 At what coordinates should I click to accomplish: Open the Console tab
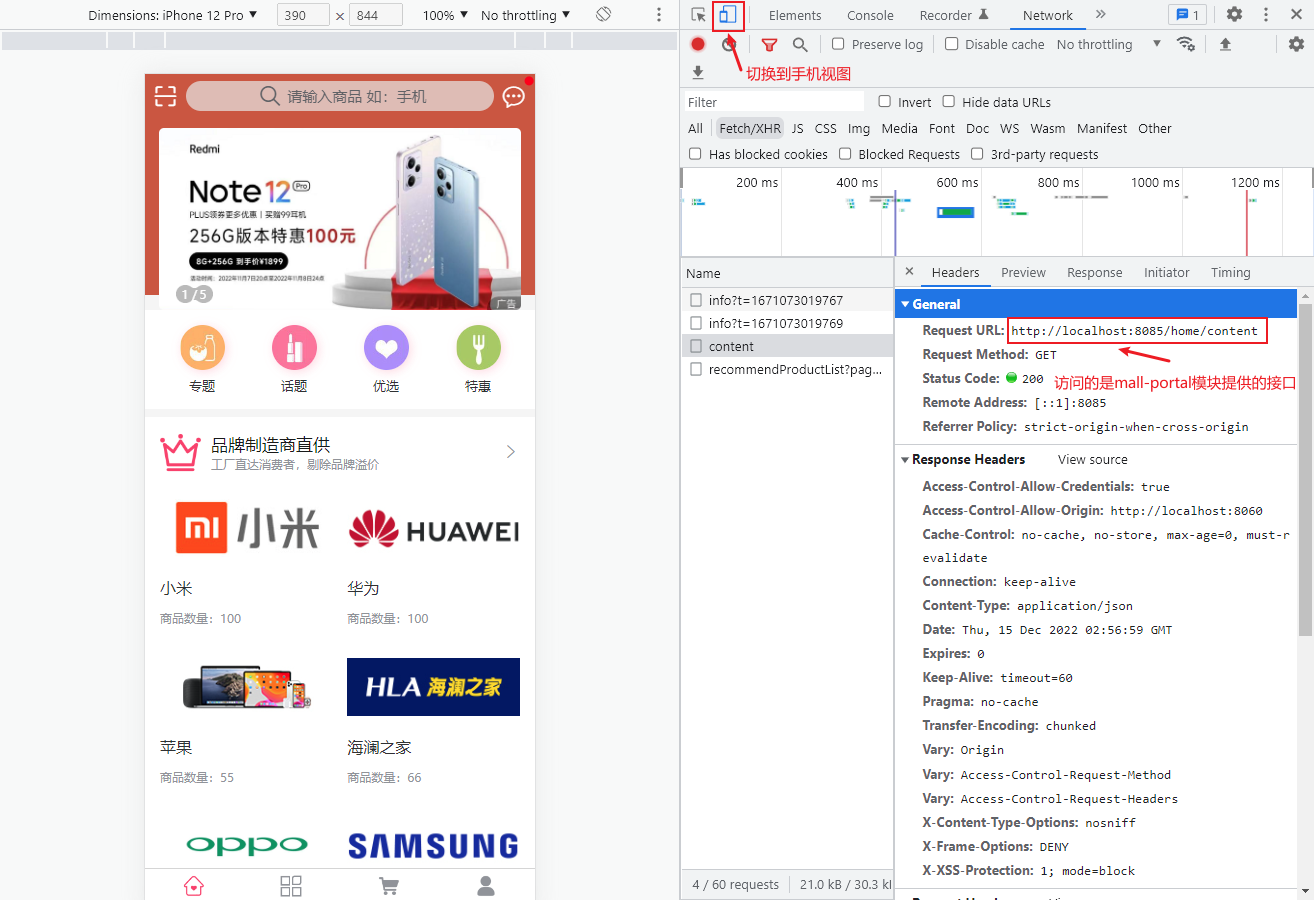click(870, 15)
